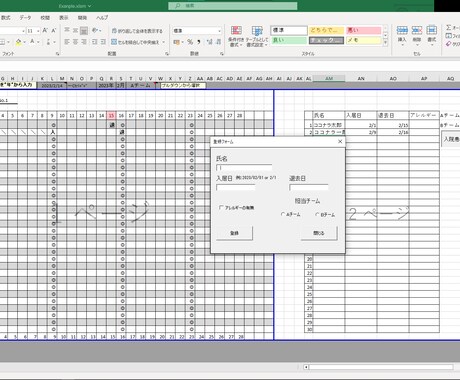Decrease font size with the small A icon

click(x=54, y=30)
